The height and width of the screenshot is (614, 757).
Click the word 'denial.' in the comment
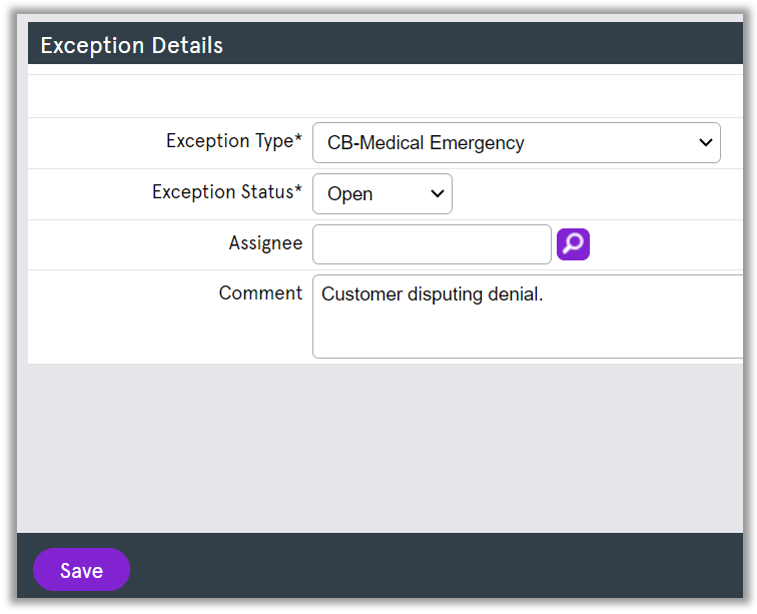(x=514, y=294)
